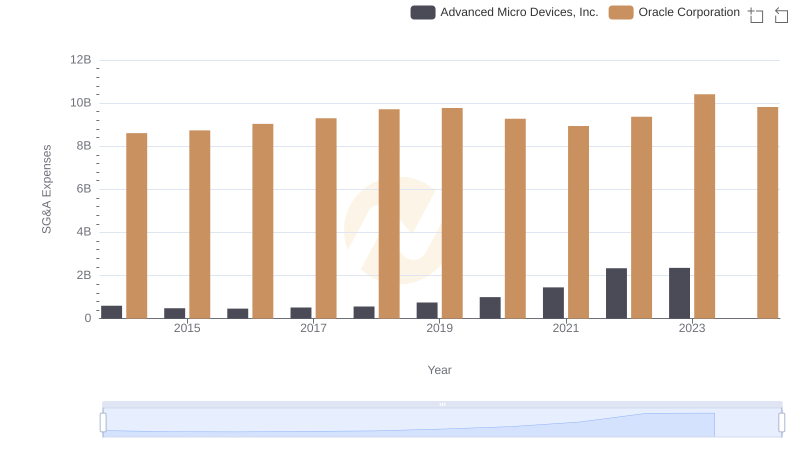Image resolution: width=800 pixels, height=461 pixels.
Task: Click the y-axis label 4B
Action: [x=84, y=232]
